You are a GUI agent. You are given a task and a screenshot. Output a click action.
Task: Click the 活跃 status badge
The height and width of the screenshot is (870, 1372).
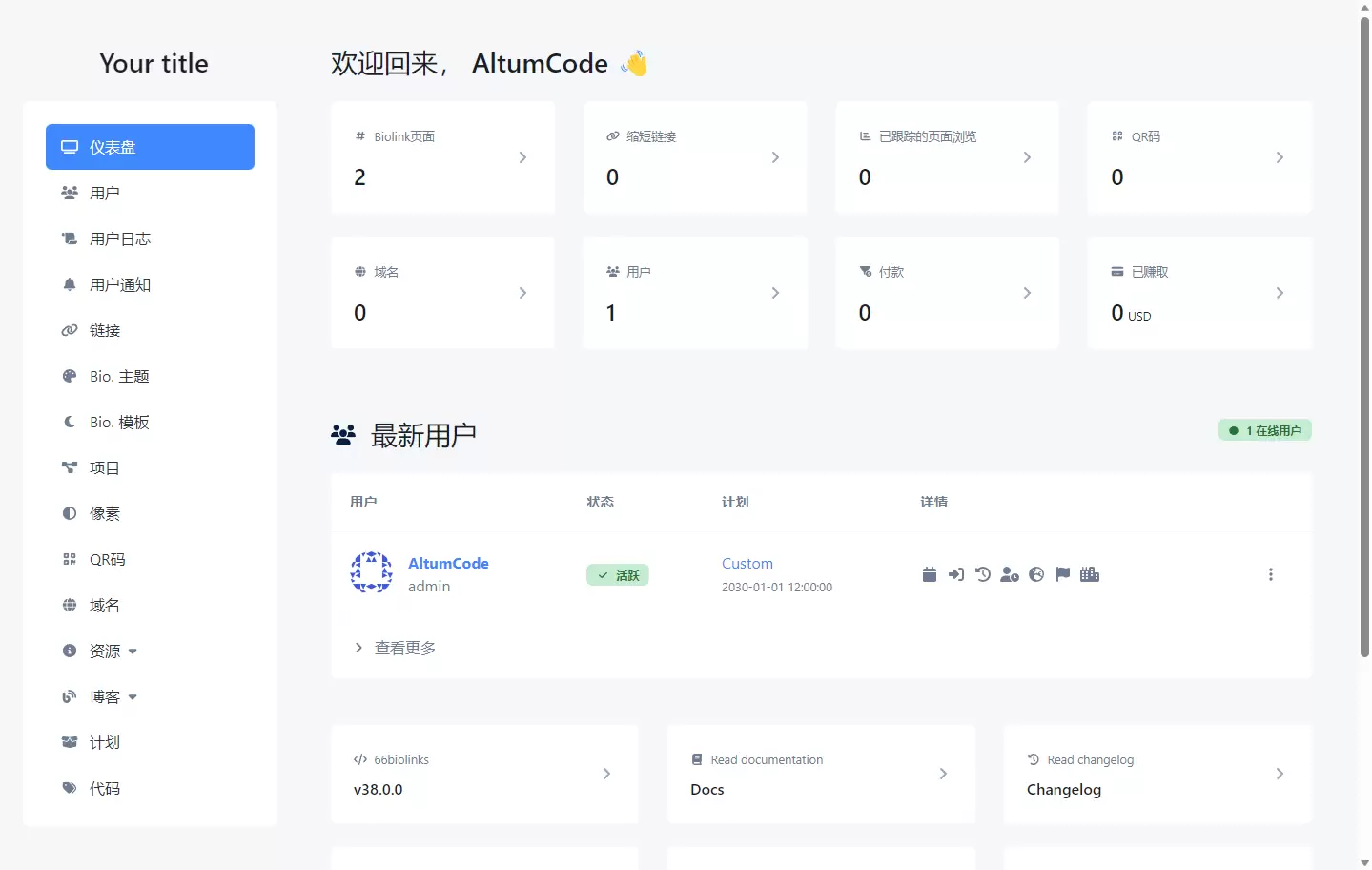[618, 575]
